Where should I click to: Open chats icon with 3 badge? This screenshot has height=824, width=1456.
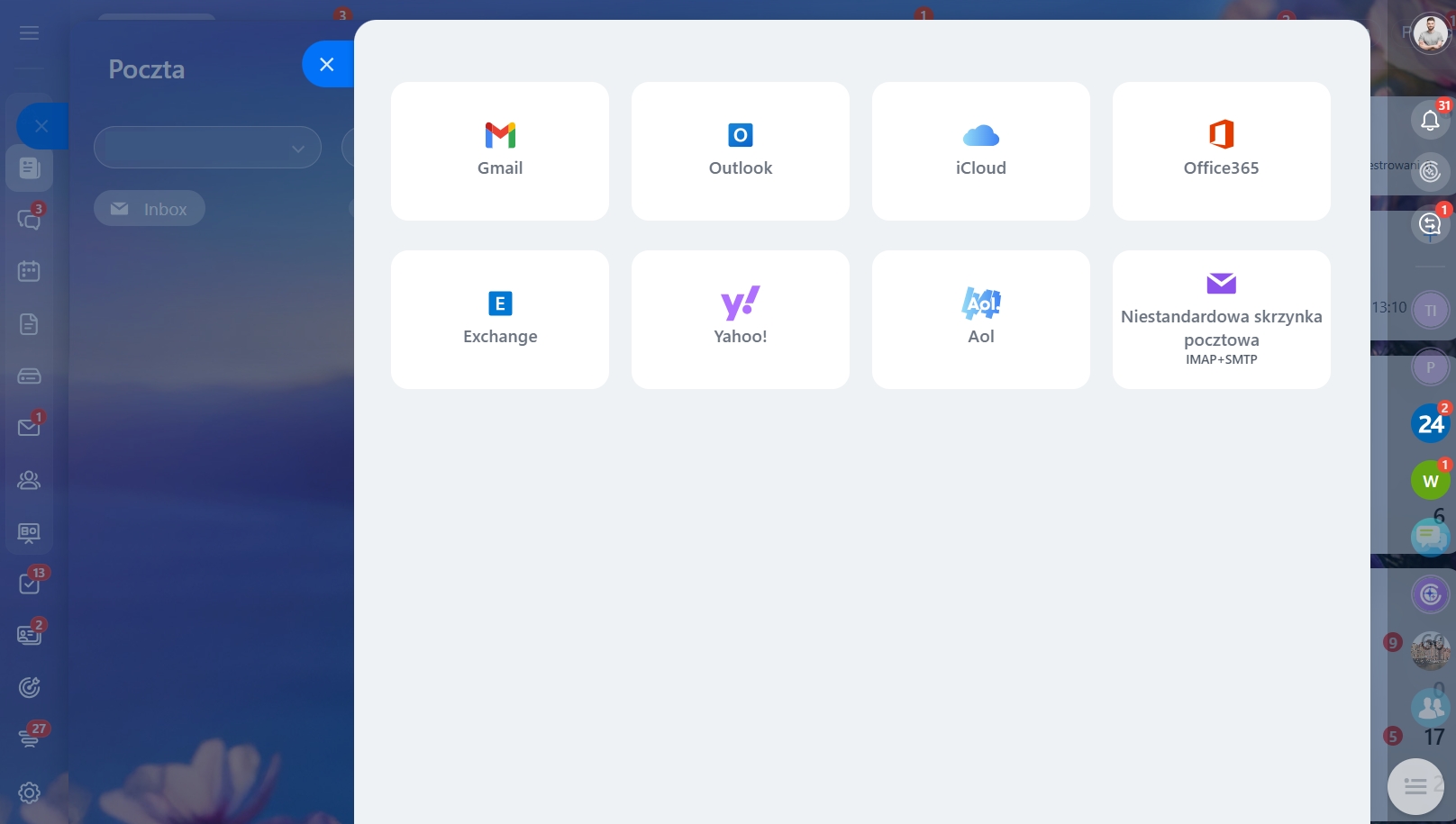click(x=29, y=219)
